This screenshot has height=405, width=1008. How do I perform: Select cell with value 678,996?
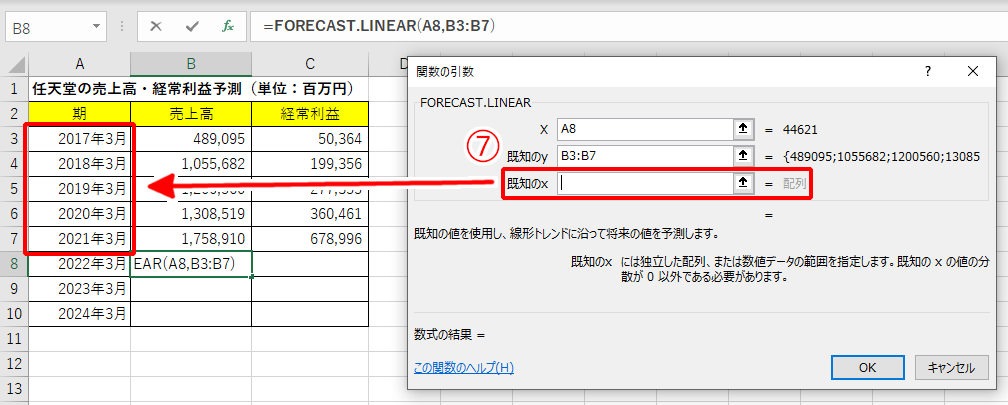click(310, 238)
